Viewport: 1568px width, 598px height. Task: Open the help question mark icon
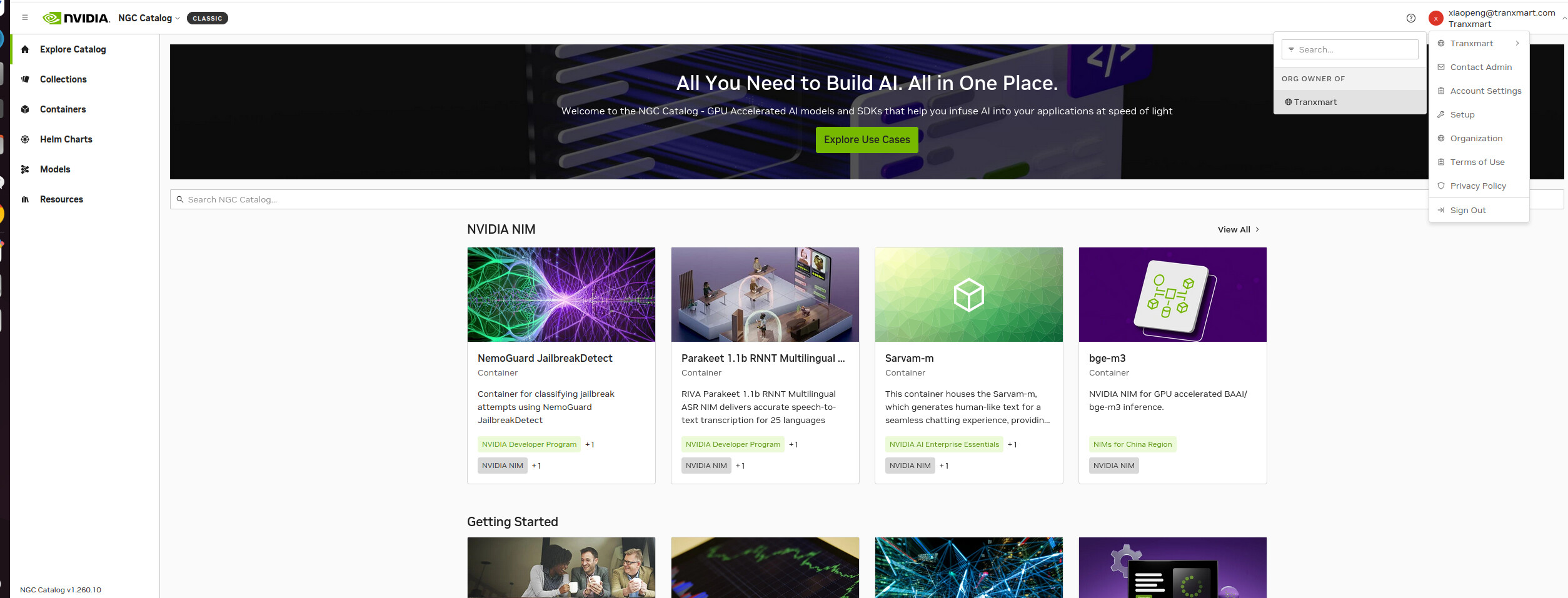click(x=1411, y=18)
